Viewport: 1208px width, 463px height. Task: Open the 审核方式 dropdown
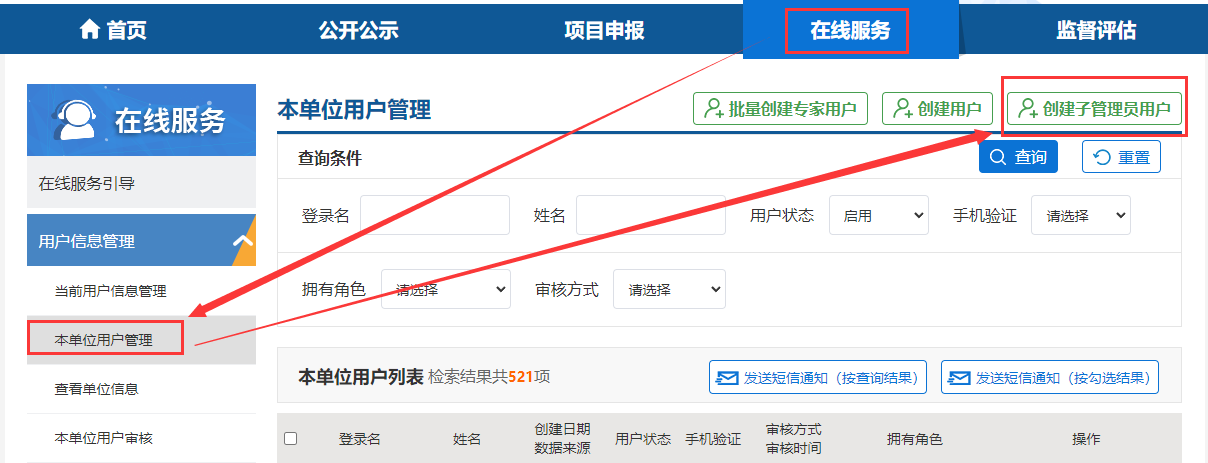[x=669, y=289]
